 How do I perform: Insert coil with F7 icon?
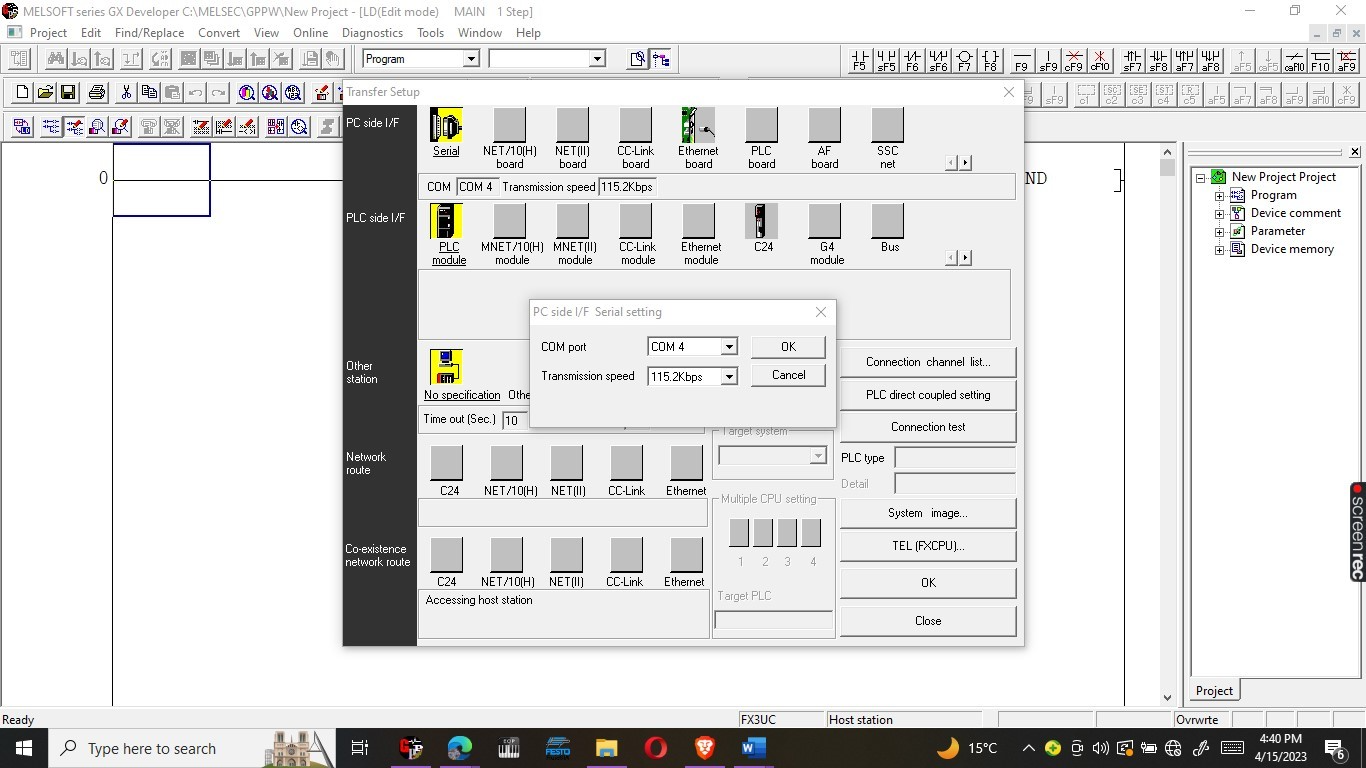pyautogui.click(x=964, y=60)
